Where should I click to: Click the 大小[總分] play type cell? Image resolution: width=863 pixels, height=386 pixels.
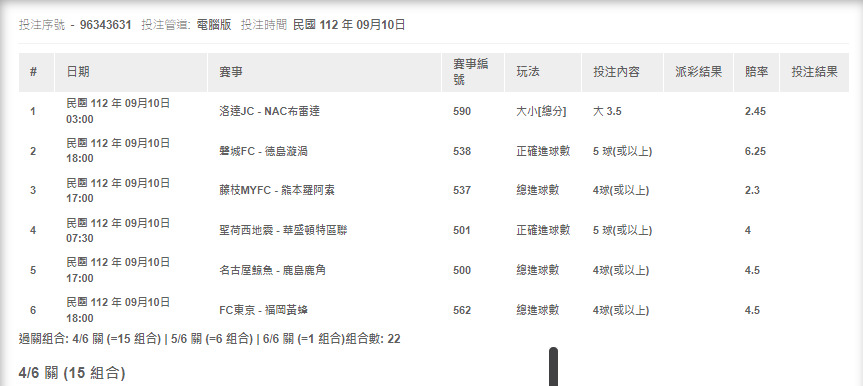[541, 111]
